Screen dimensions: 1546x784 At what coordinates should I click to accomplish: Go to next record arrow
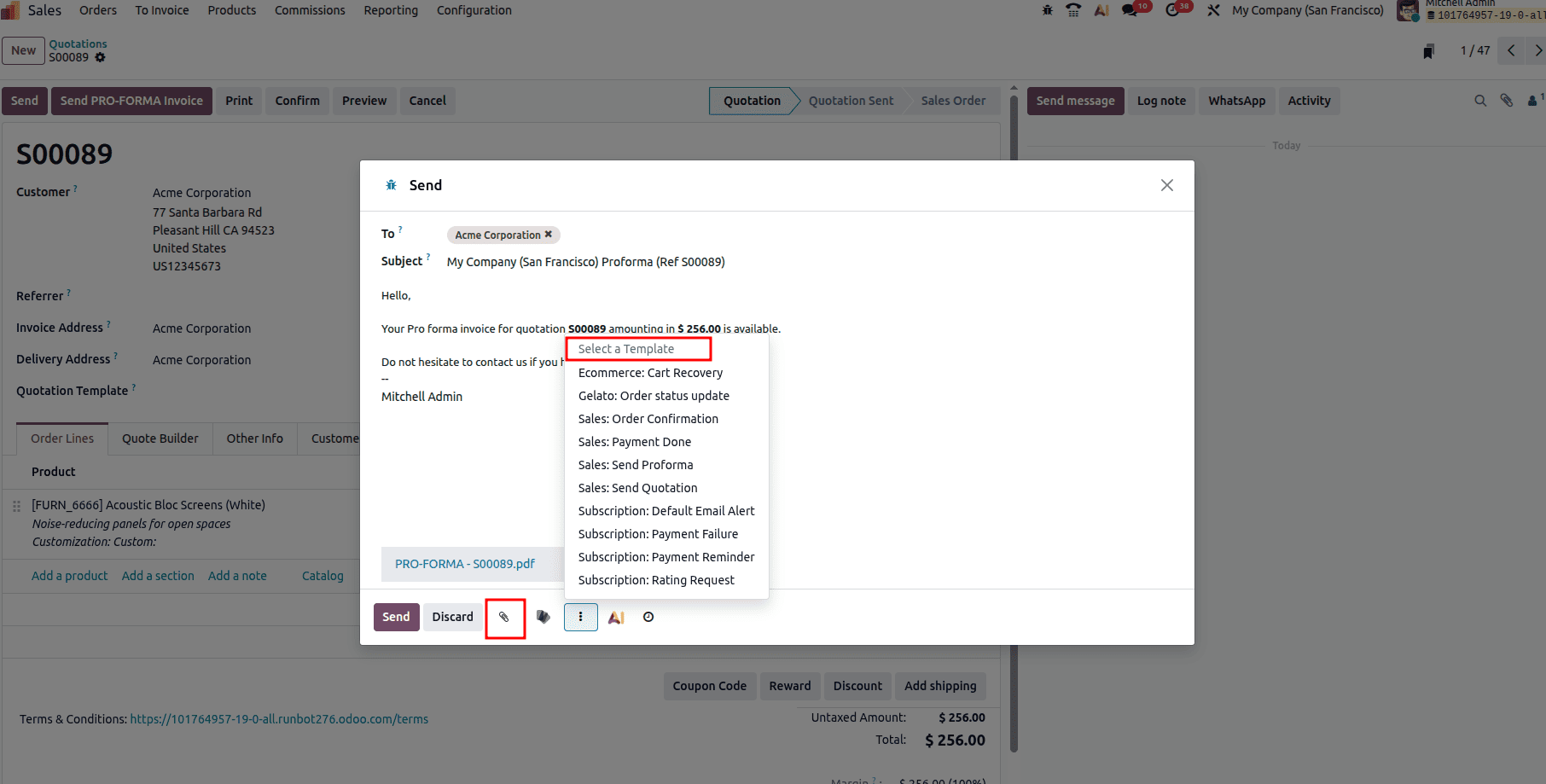tap(1537, 50)
